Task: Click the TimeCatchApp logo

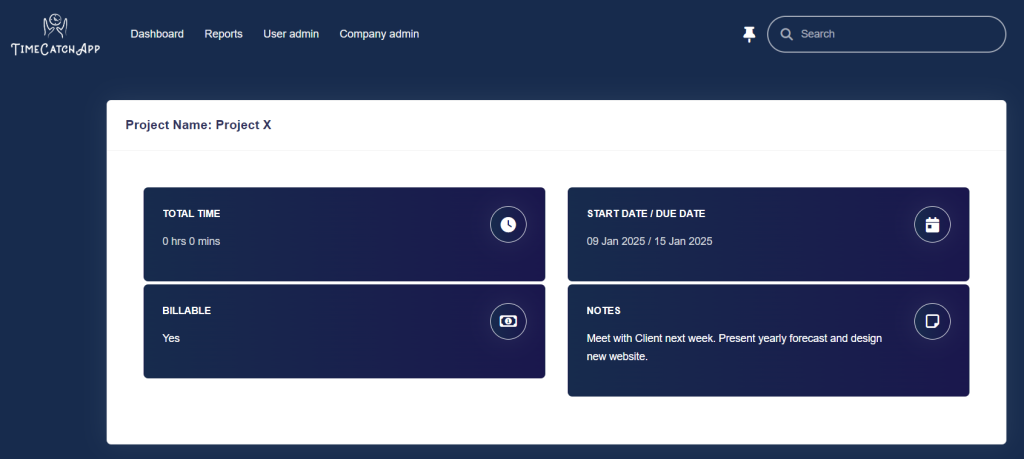Action: pos(56,35)
